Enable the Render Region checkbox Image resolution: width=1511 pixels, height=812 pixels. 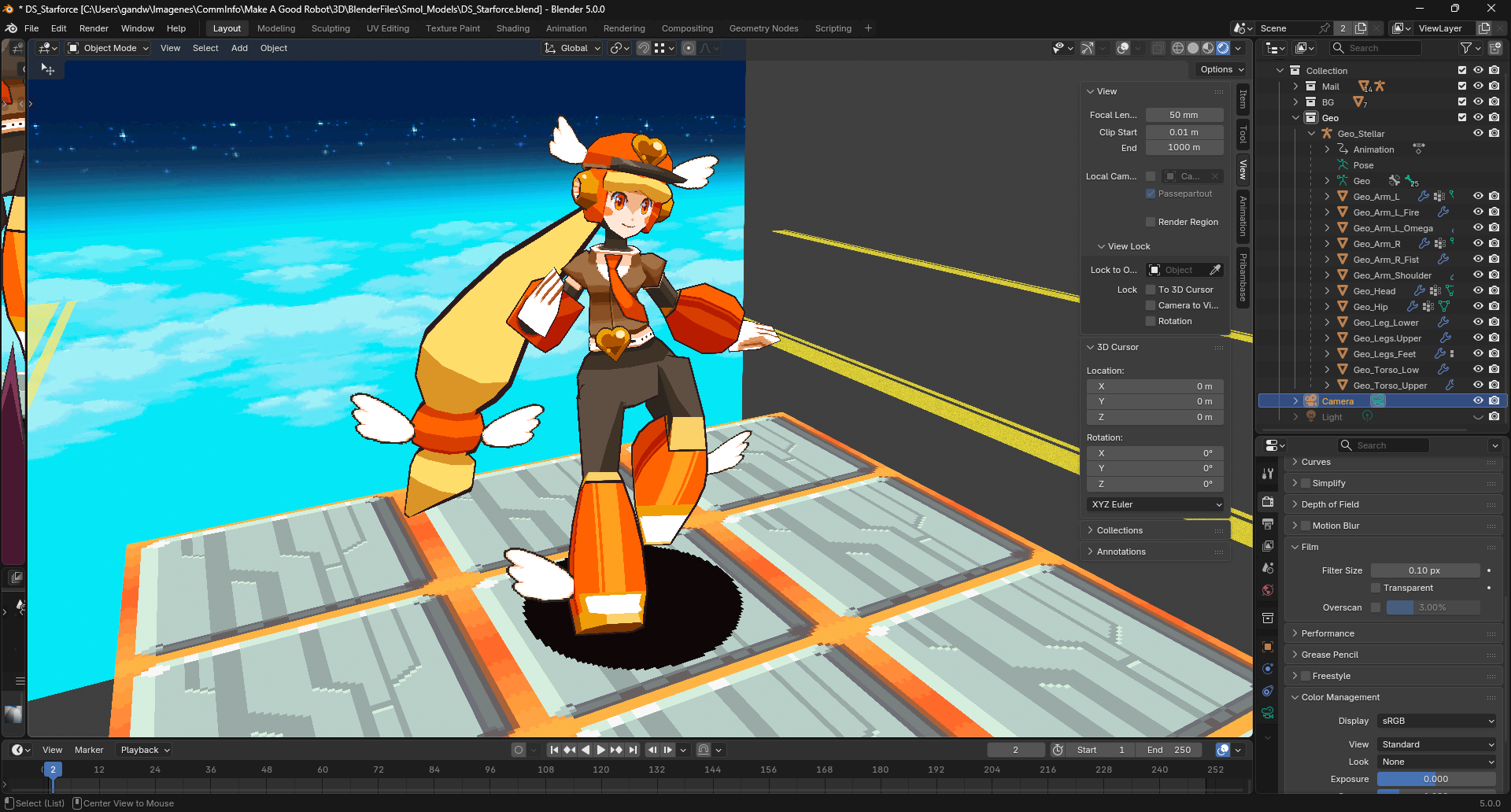click(1151, 222)
